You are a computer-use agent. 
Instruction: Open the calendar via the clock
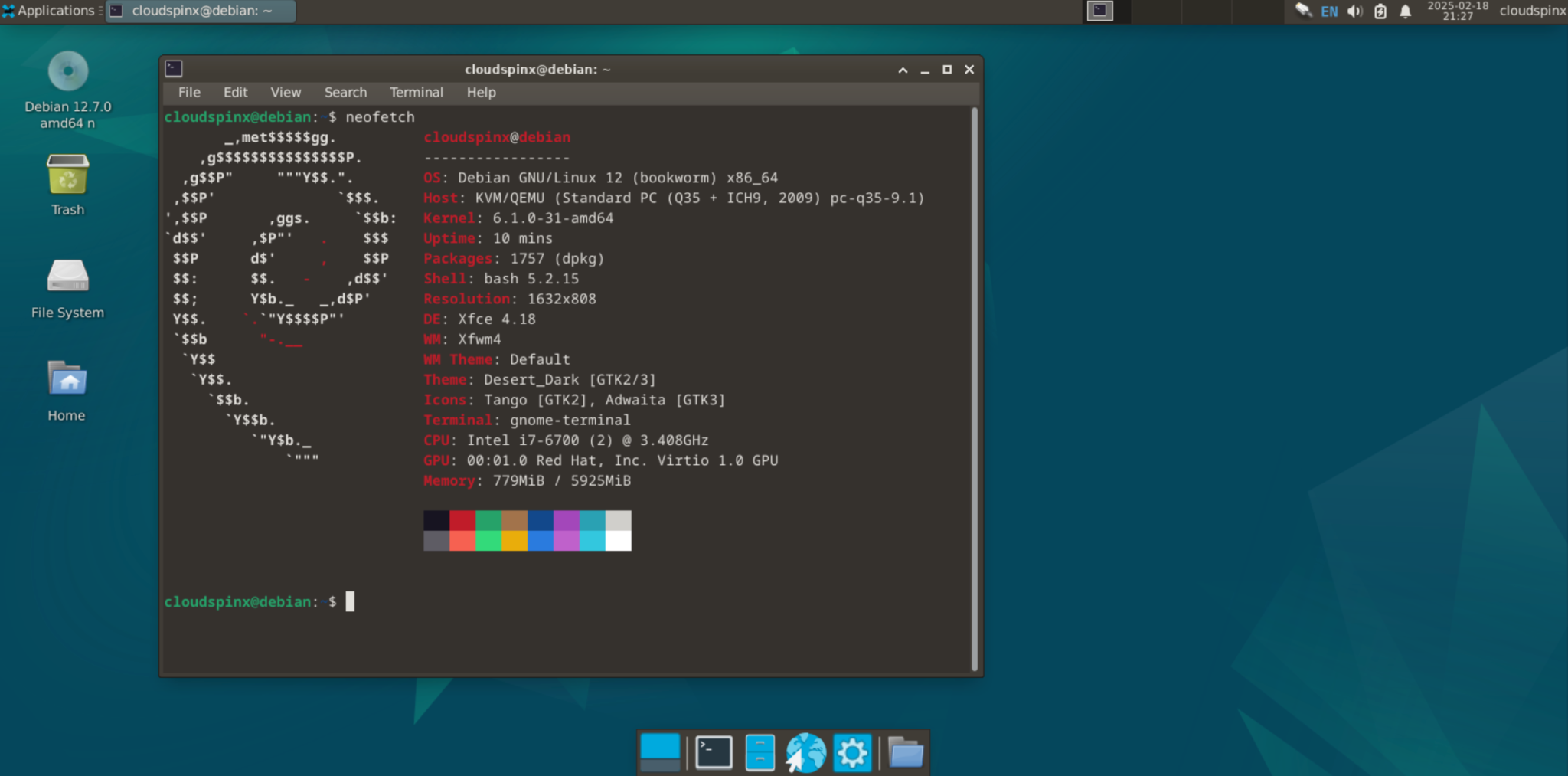pyautogui.click(x=1453, y=11)
